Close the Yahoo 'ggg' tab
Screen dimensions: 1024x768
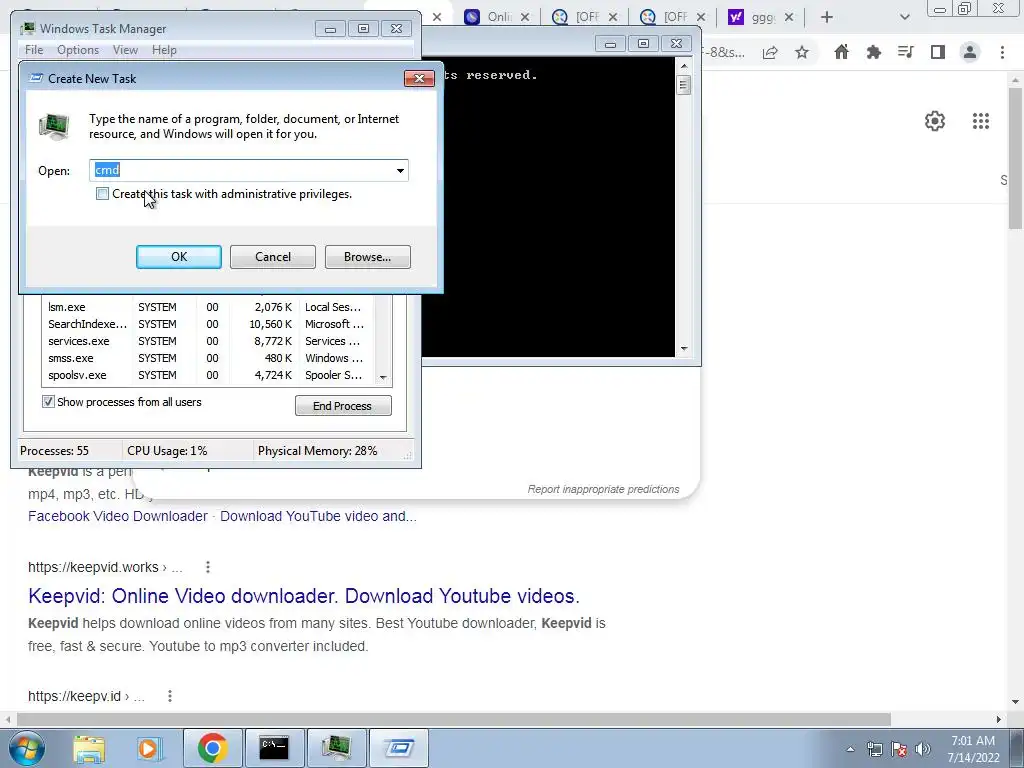789,17
